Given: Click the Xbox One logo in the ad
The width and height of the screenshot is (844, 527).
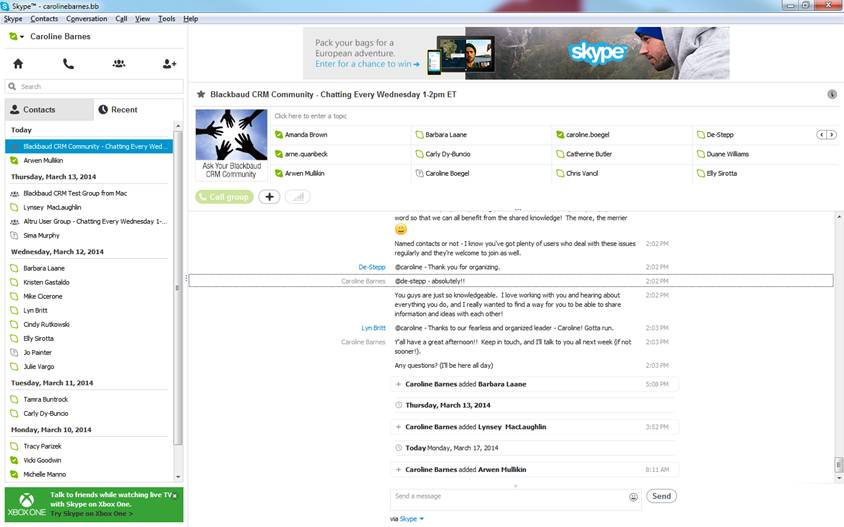Looking at the screenshot, I should [26, 504].
